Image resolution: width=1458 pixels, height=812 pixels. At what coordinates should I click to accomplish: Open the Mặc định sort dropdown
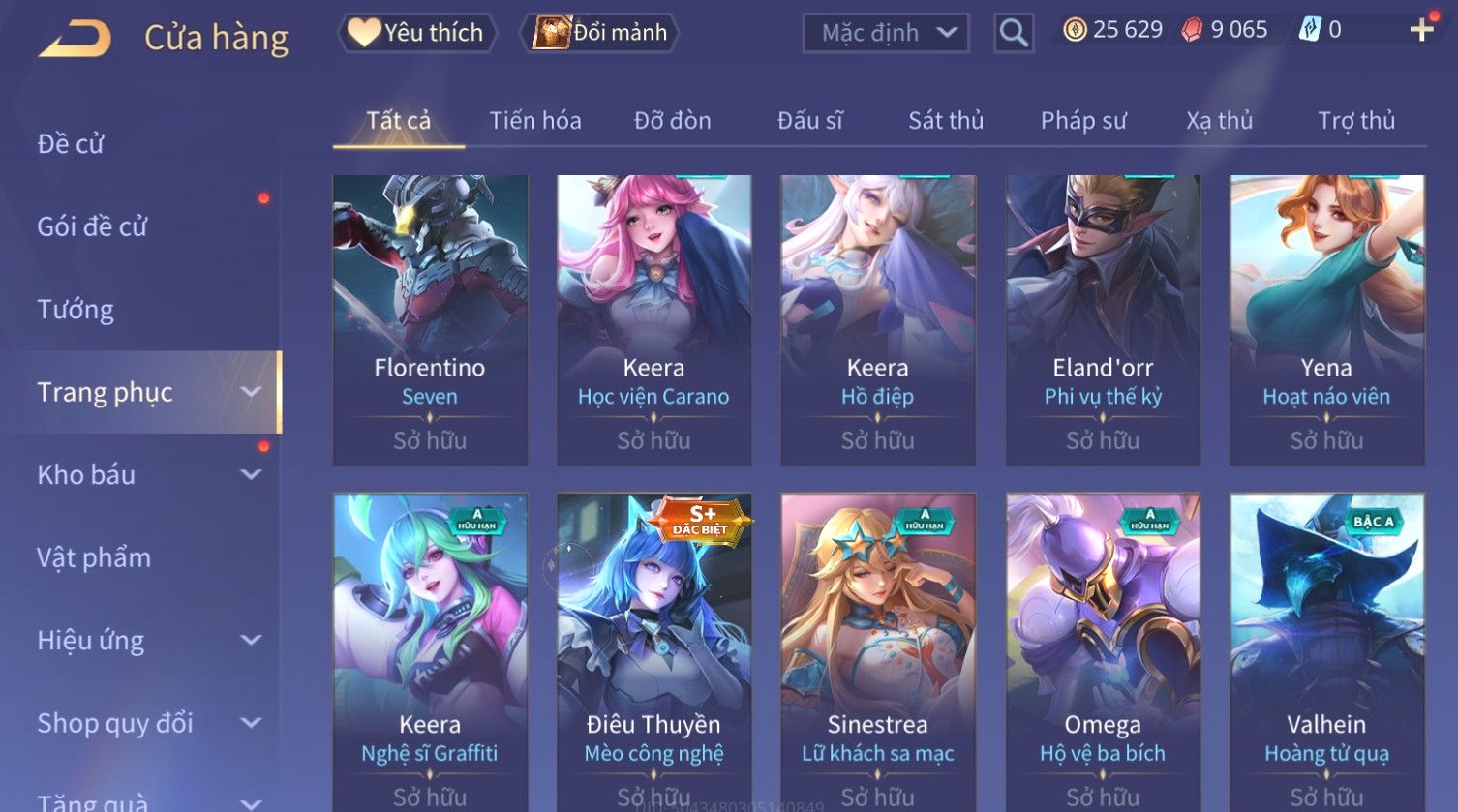886,33
